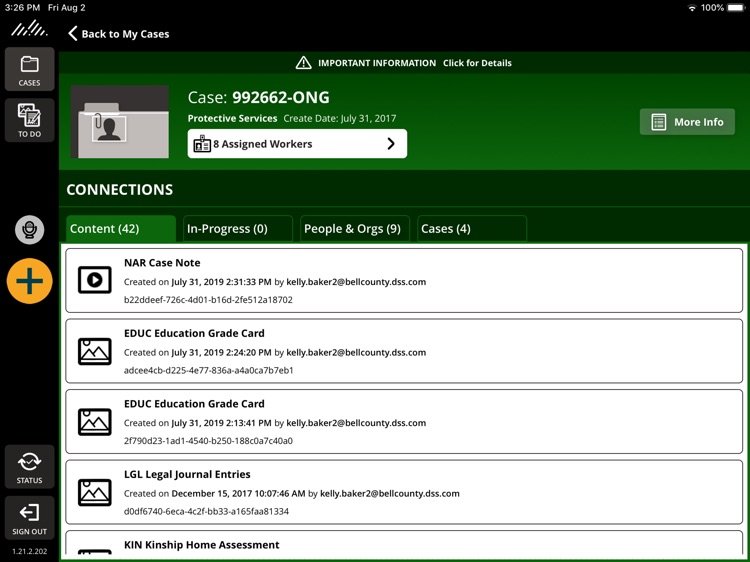Click the Connections heading
This screenshot has height=562, width=750.
(120, 190)
